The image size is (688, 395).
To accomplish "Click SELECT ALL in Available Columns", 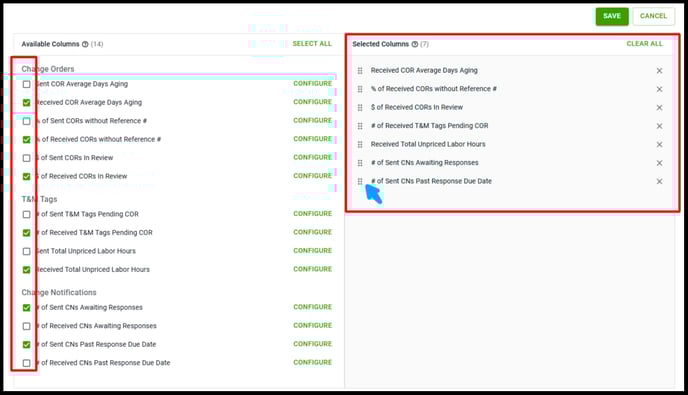I will tap(312, 43).
